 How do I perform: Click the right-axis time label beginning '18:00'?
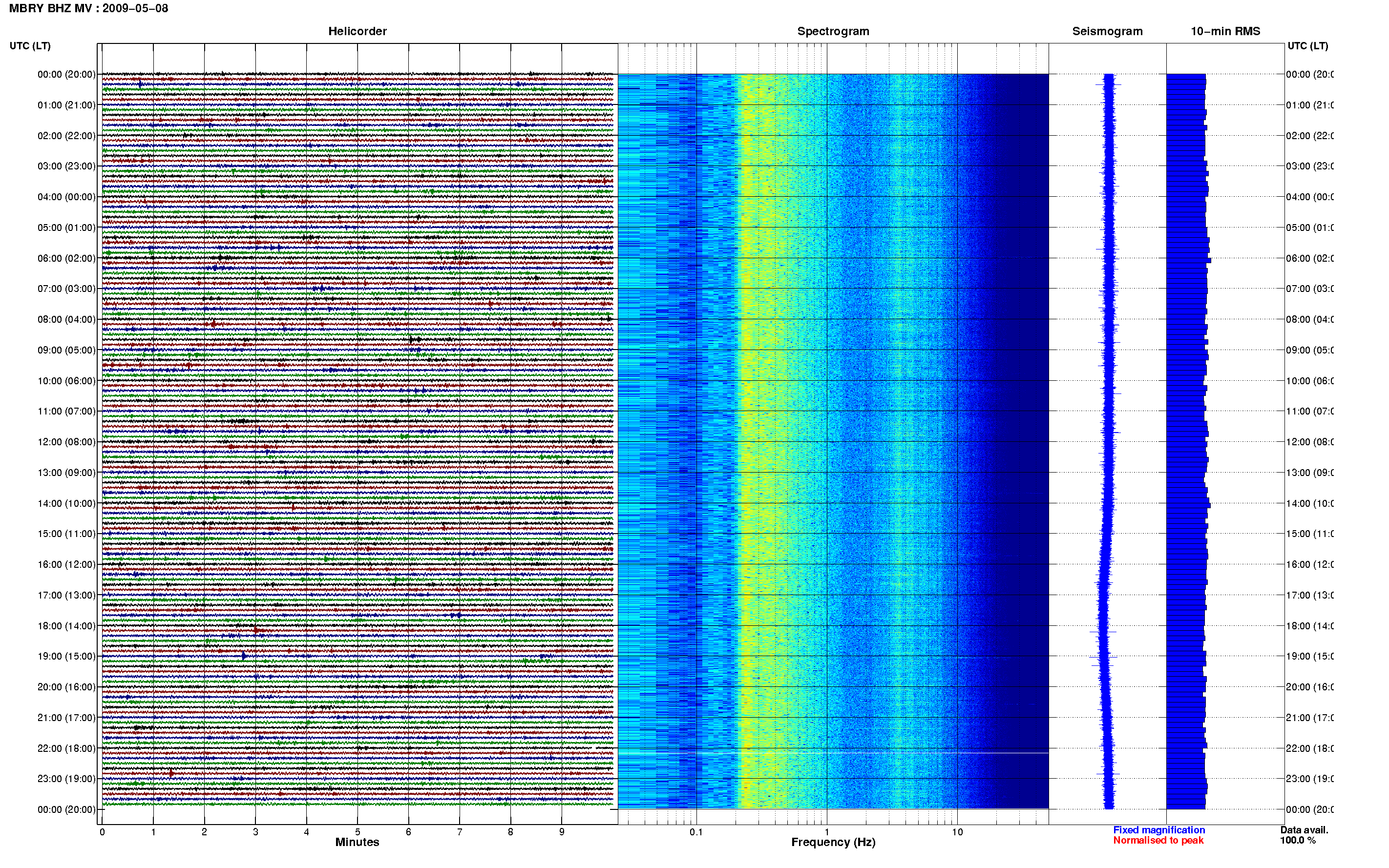click(1310, 626)
